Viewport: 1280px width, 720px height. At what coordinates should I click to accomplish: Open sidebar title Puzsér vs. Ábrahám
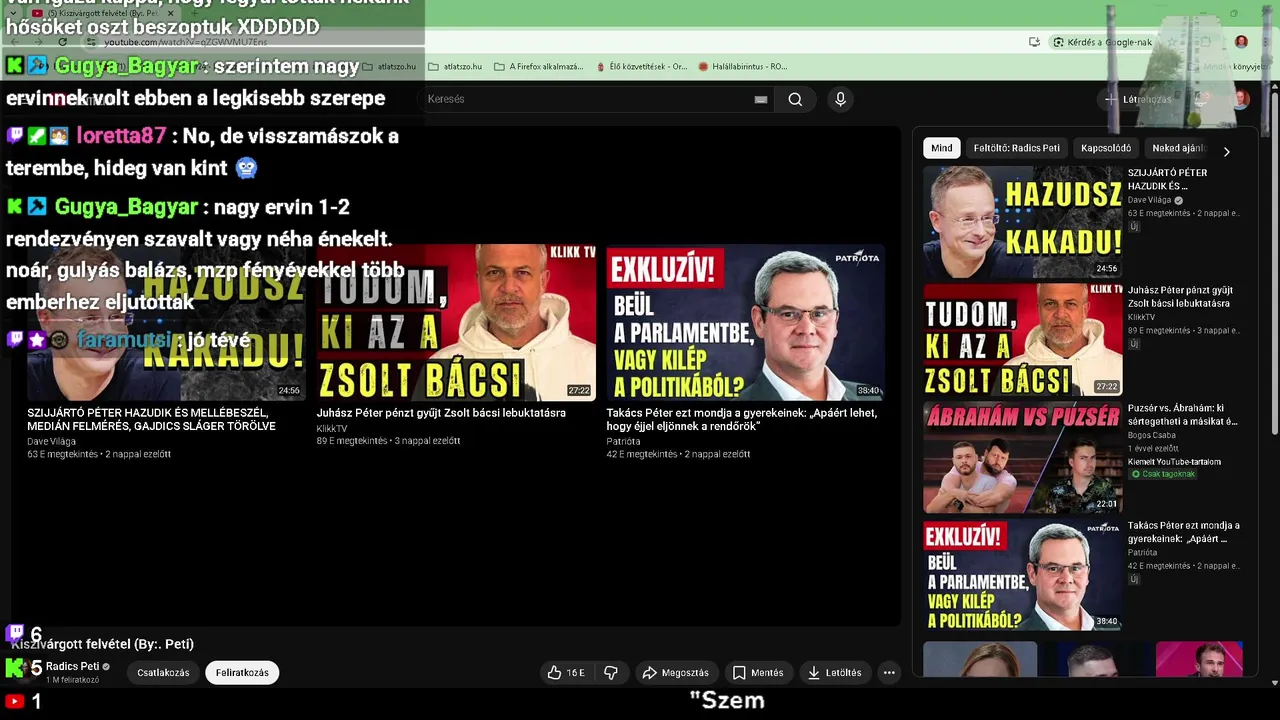tap(1183, 415)
